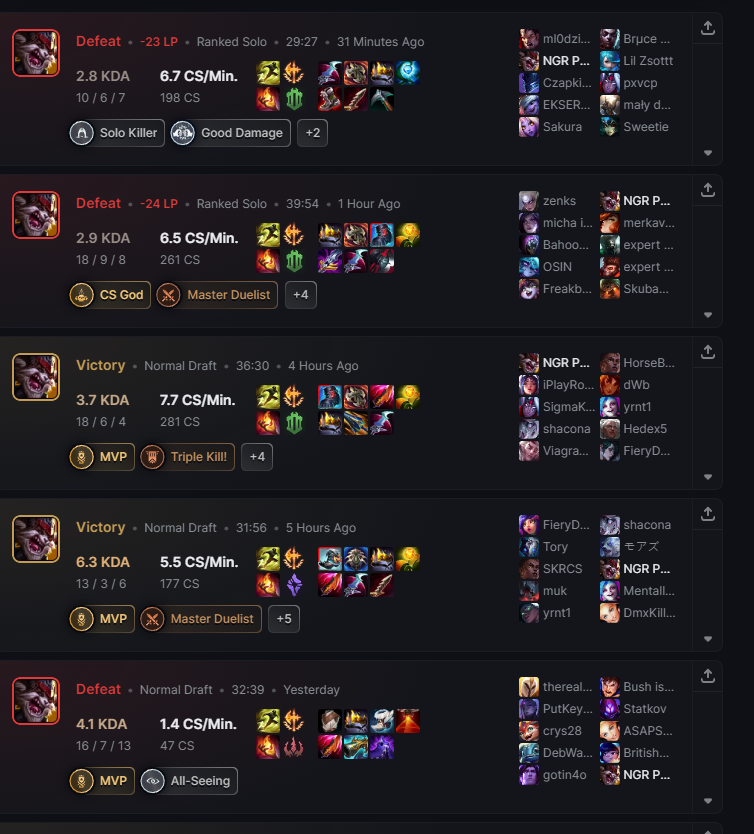Screen dimensions: 754x834
Task: Click the All-Seeing badge
Action: pyautogui.click(x=189, y=781)
